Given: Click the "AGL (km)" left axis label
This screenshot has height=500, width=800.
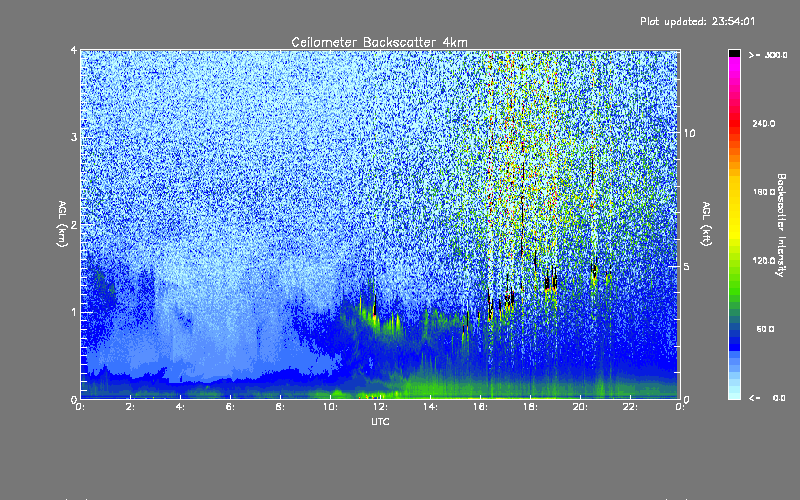Looking at the screenshot, I should pos(62,224).
